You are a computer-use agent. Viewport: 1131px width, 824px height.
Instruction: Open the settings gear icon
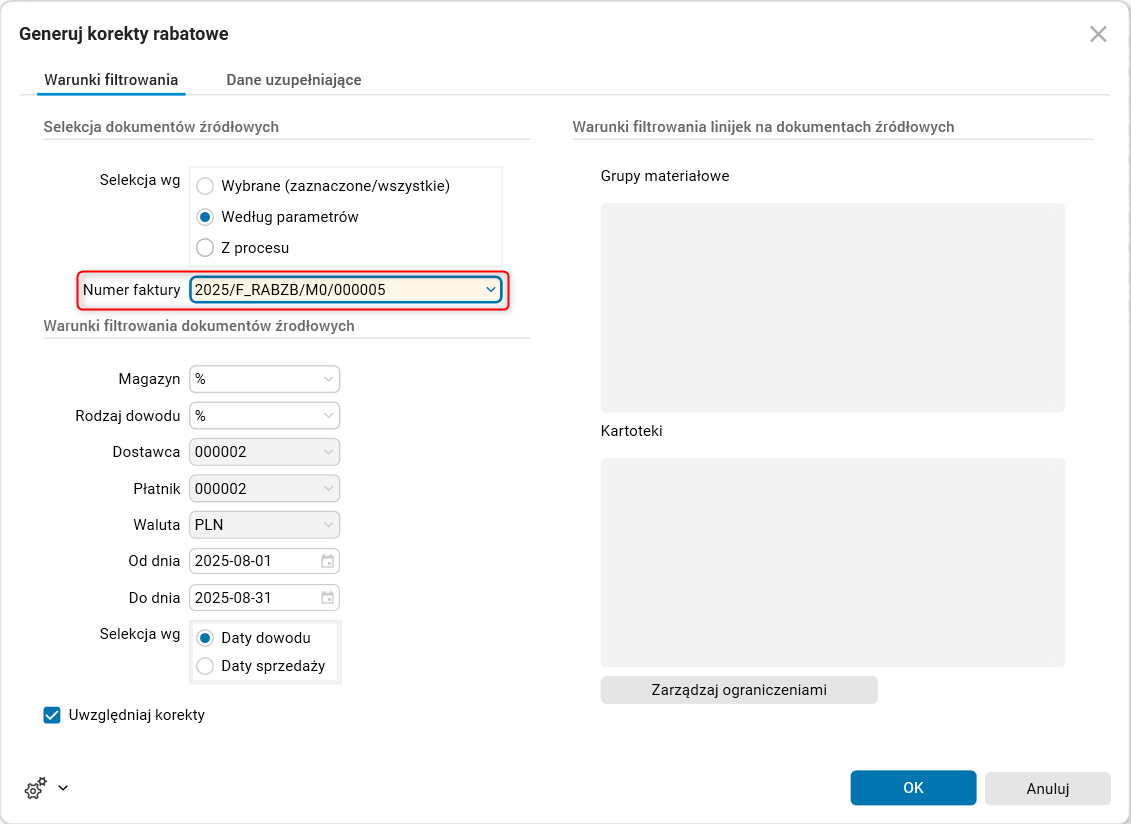point(35,788)
